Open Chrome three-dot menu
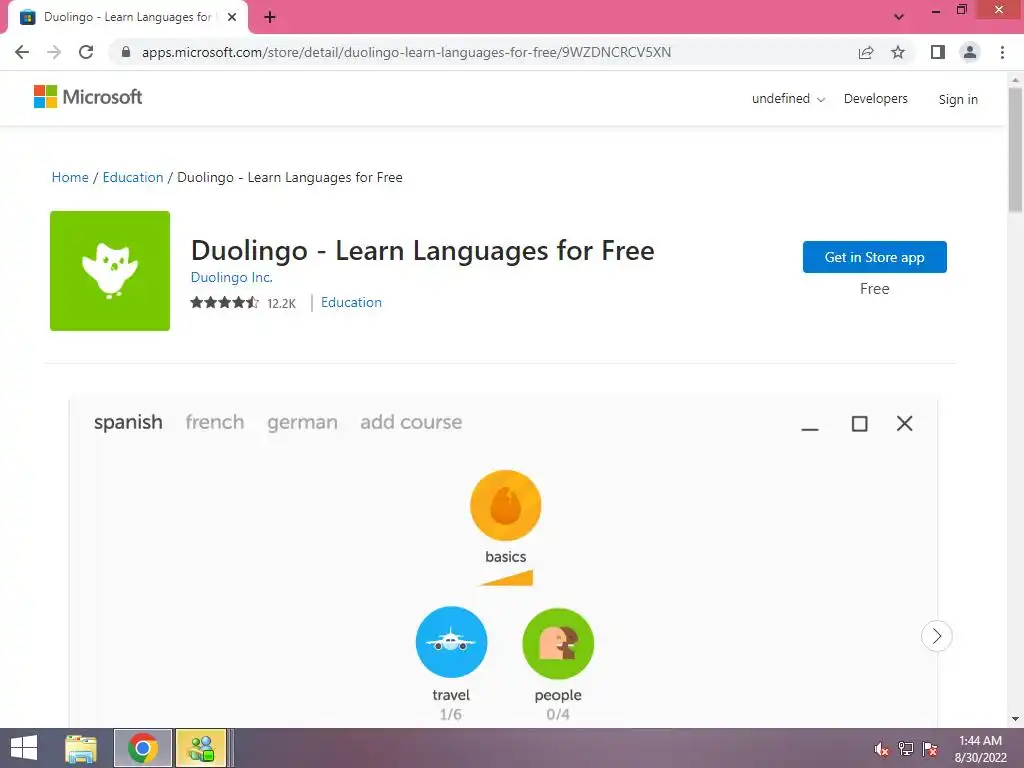Image resolution: width=1024 pixels, height=768 pixels. 1002,52
